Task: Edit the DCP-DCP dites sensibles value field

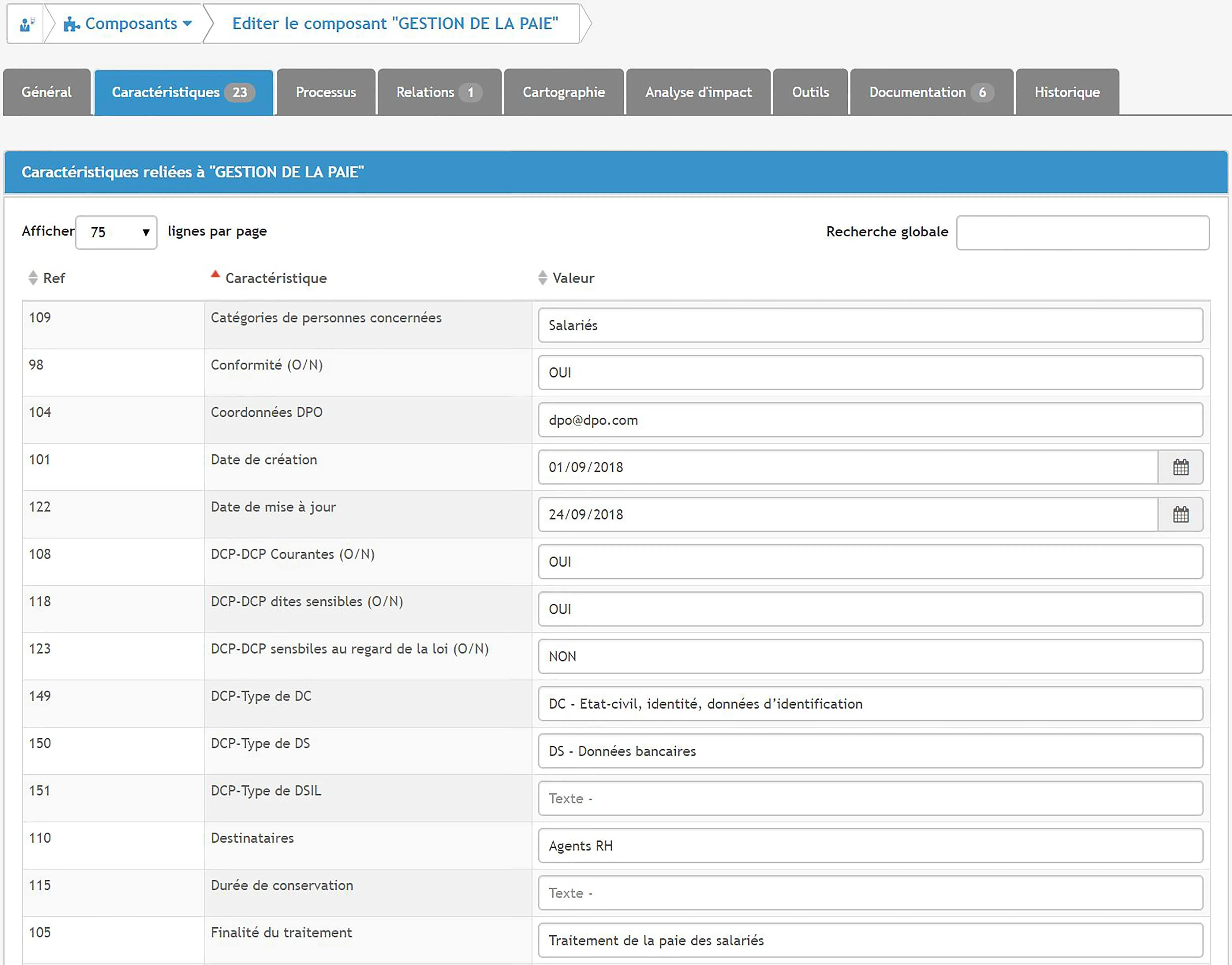Action: point(870,609)
